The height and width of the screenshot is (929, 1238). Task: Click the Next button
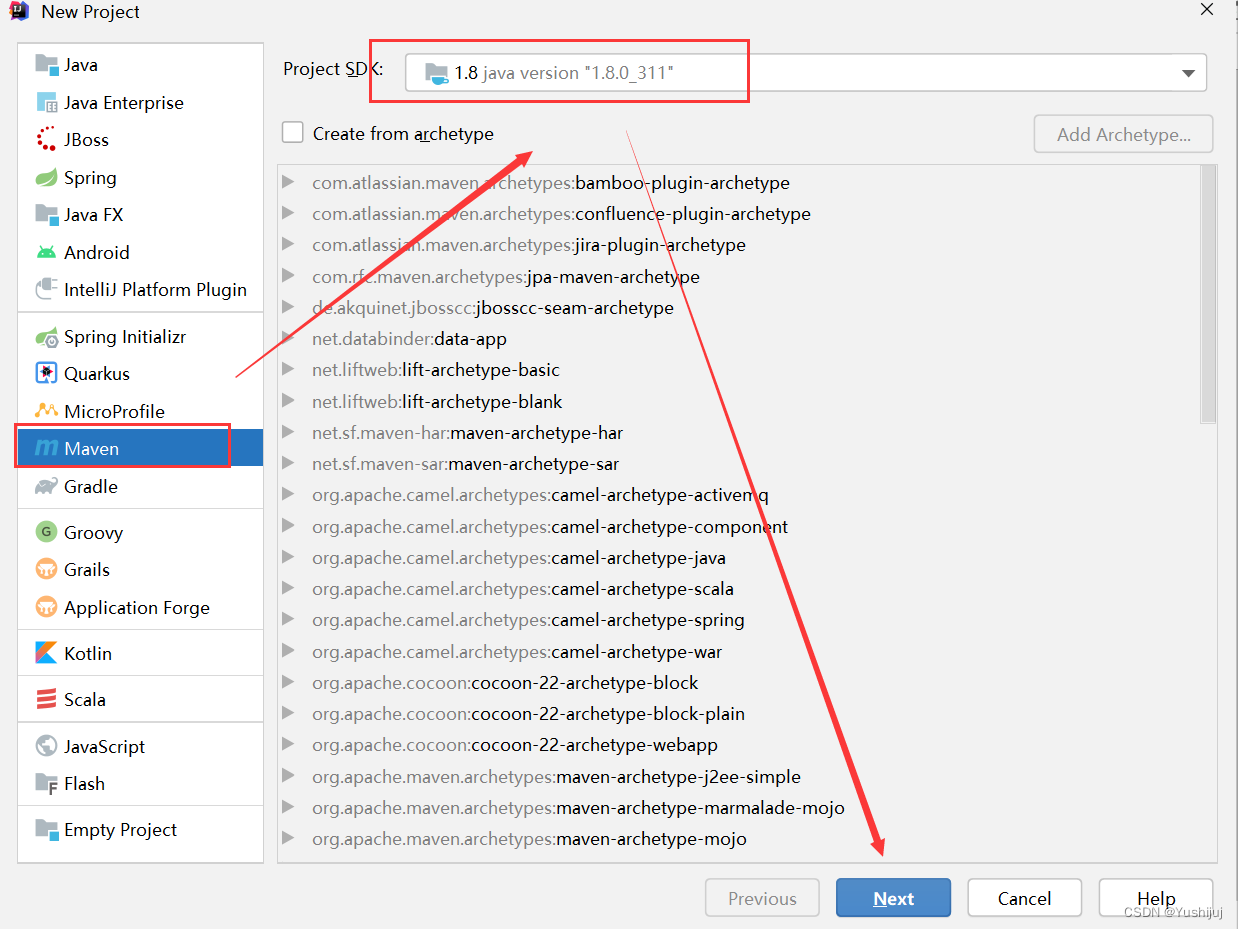pyautogui.click(x=893, y=898)
